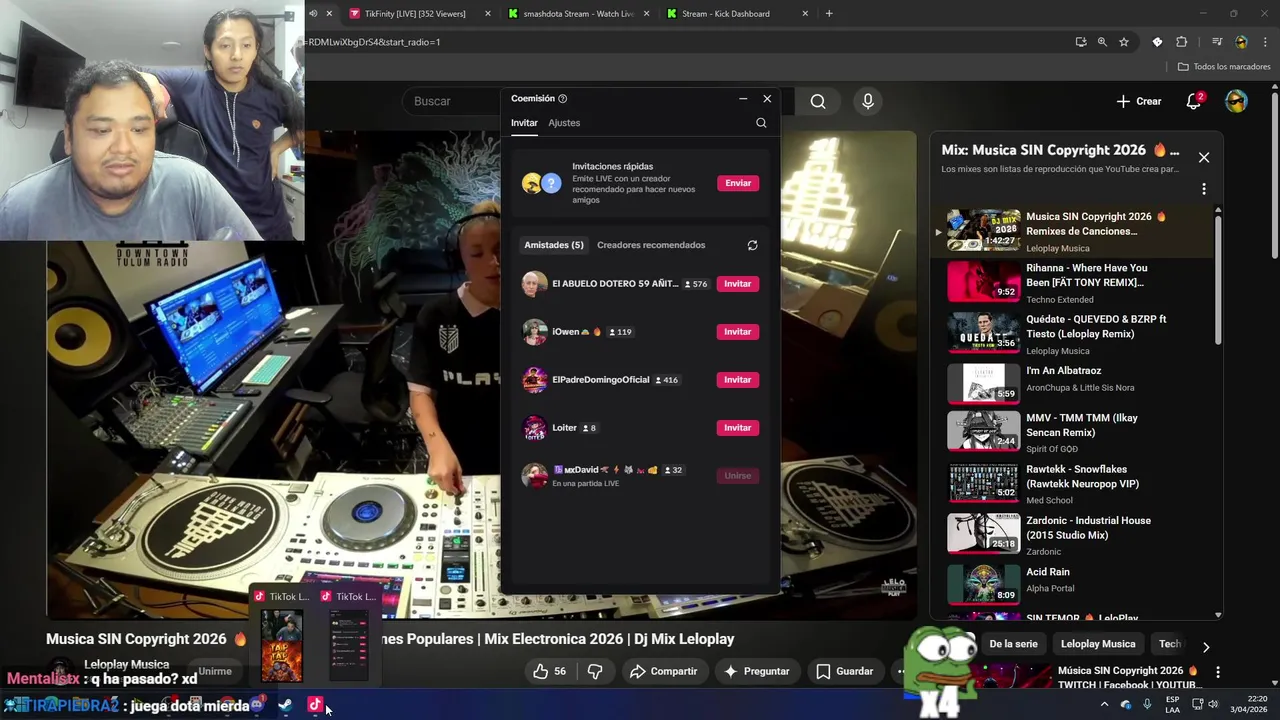Open browser zoom magnifier in address bar
Image resolution: width=1280 pixels, height=720 pixels.
point(1102,42)
